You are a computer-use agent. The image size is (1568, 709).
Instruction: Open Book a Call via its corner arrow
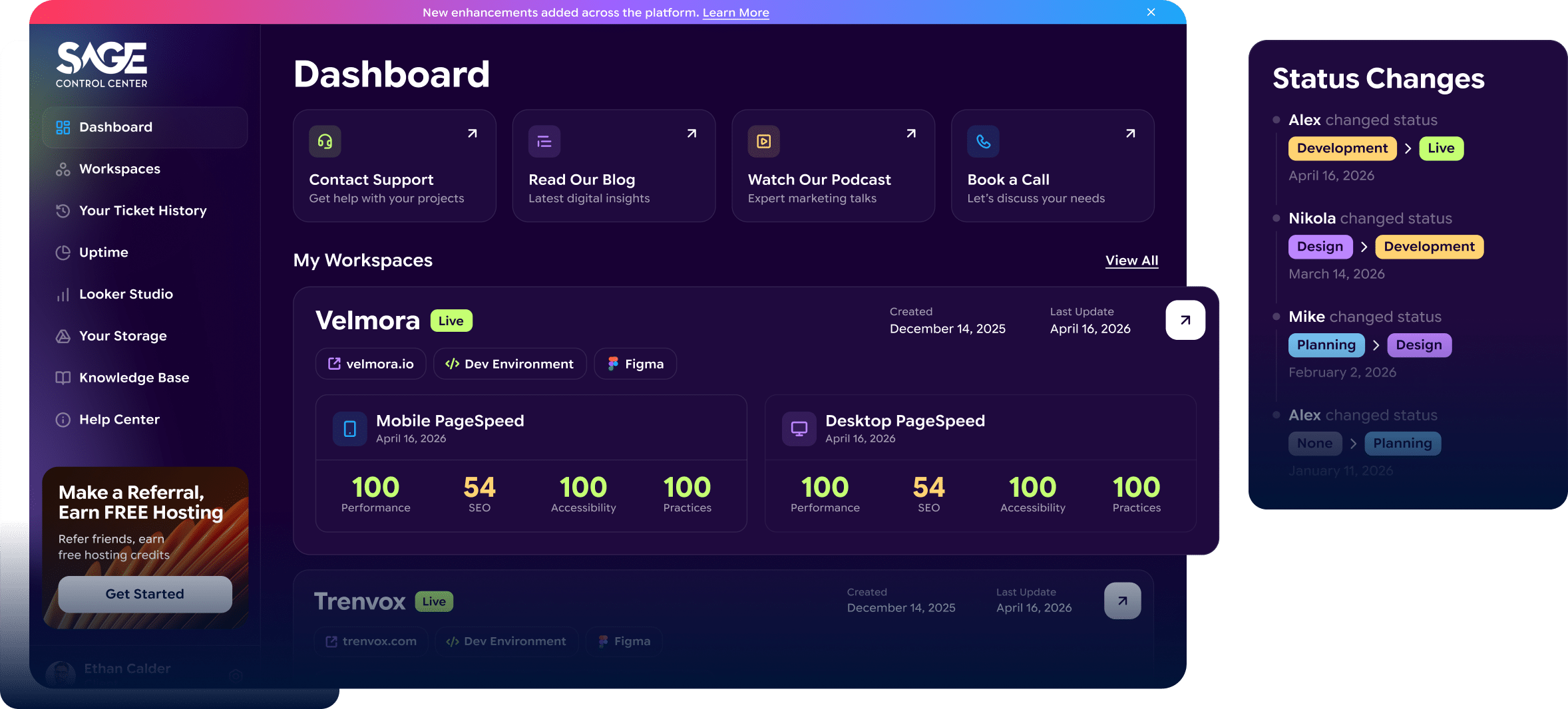pyautogui.click(x=1131, y=134)
